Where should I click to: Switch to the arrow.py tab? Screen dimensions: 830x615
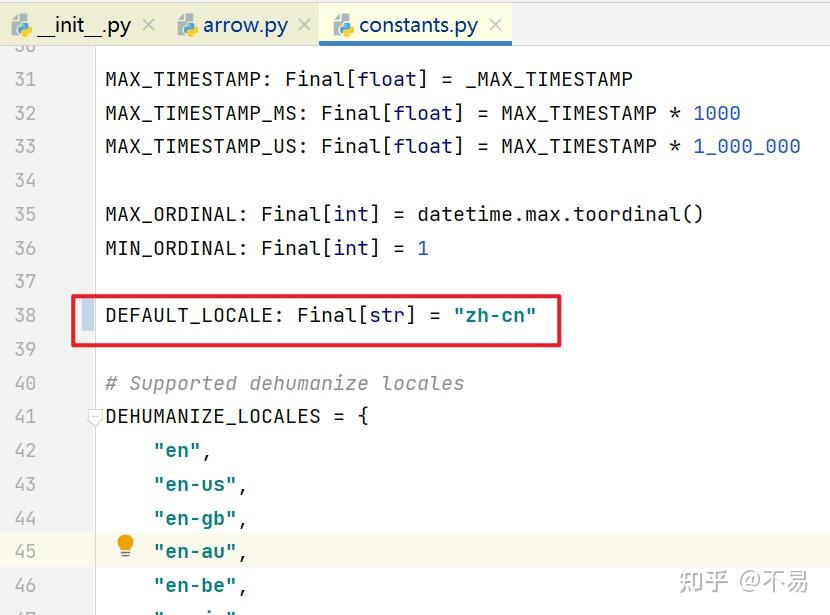pyautogui.click(x=245, y=25)
